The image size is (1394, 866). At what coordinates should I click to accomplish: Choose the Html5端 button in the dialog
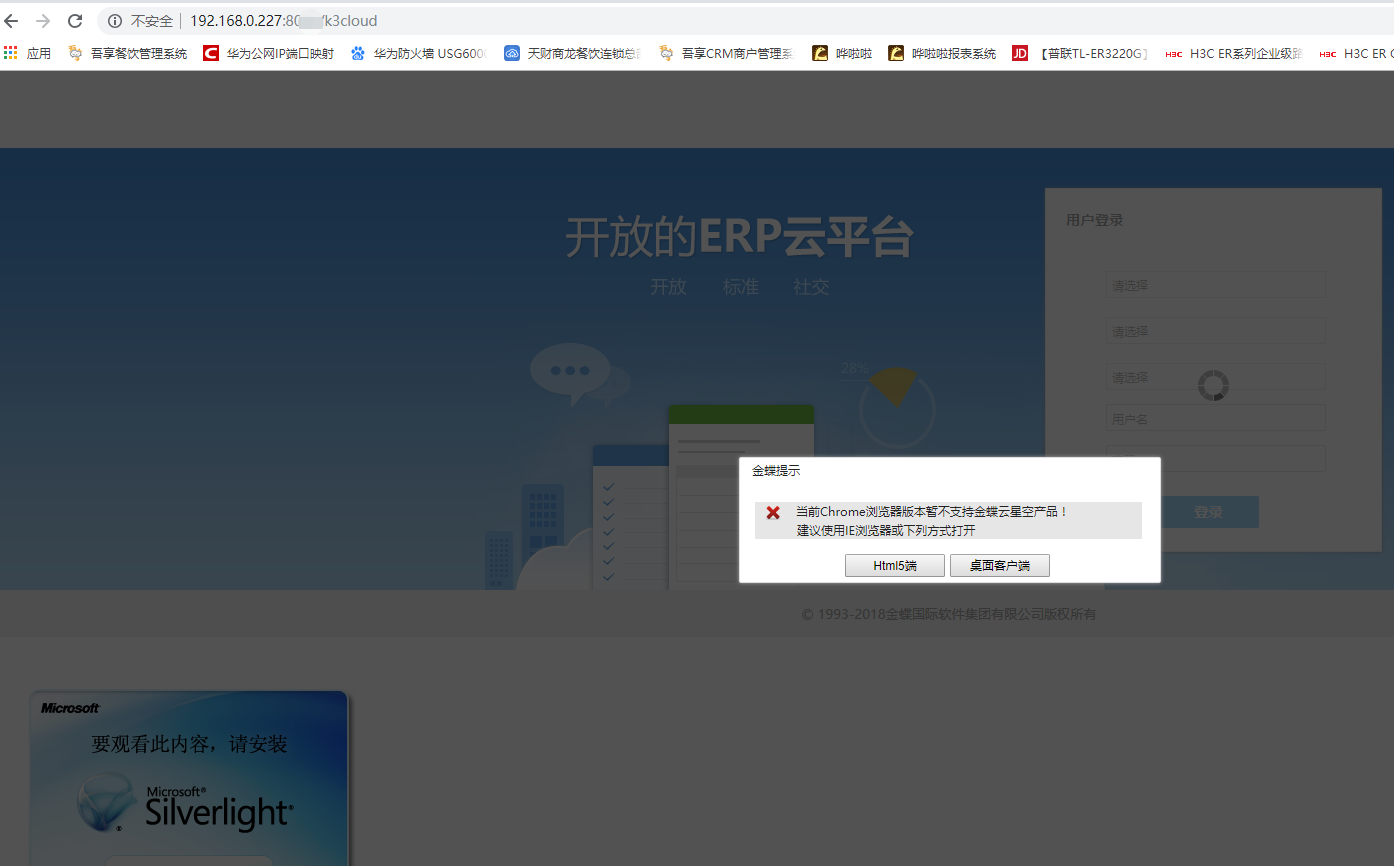coord(895,566)
